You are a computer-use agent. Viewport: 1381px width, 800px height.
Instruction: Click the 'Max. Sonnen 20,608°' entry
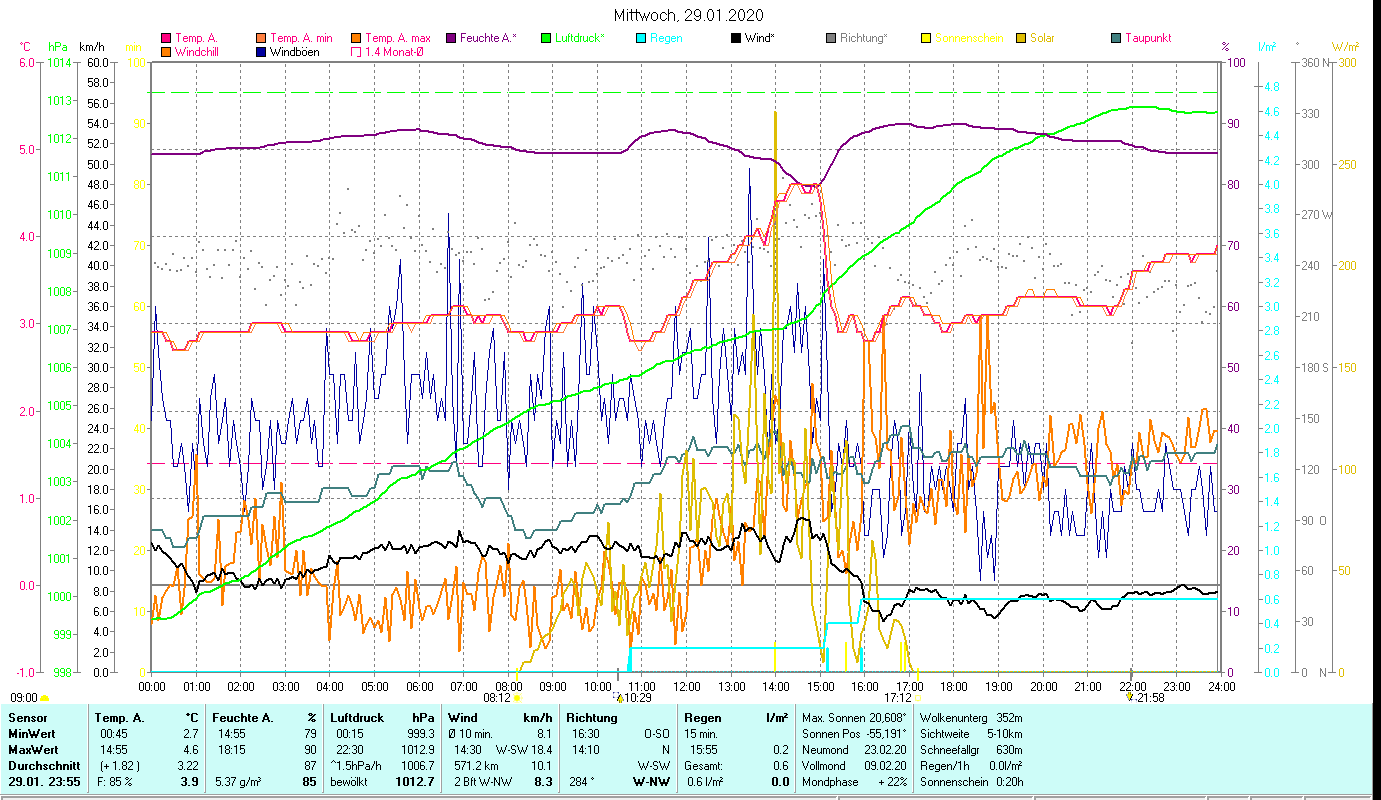point(855,718)
